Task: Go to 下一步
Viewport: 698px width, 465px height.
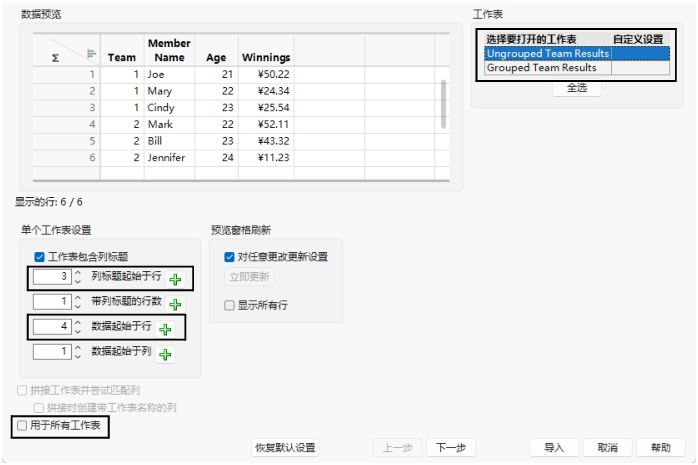Action: pyautogui.click(x=450, y=447)
